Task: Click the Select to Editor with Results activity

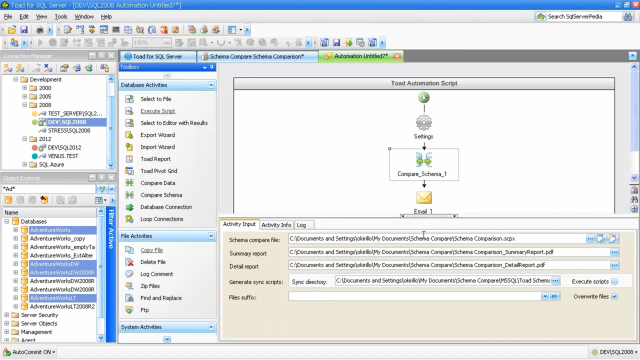Action: coord(174,123)
